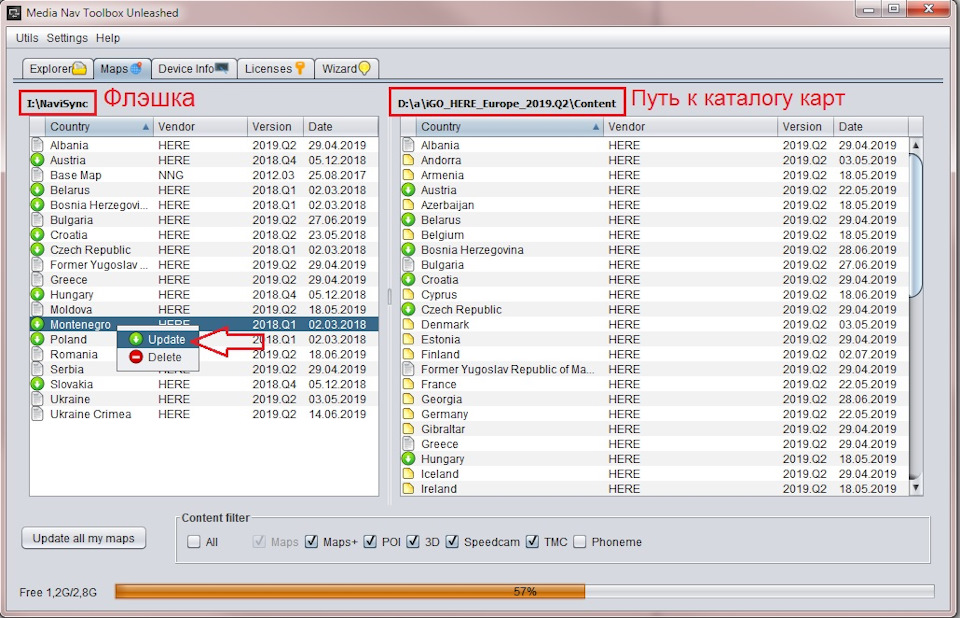
Task: Open the Settings menu
Action: (67, 38)
